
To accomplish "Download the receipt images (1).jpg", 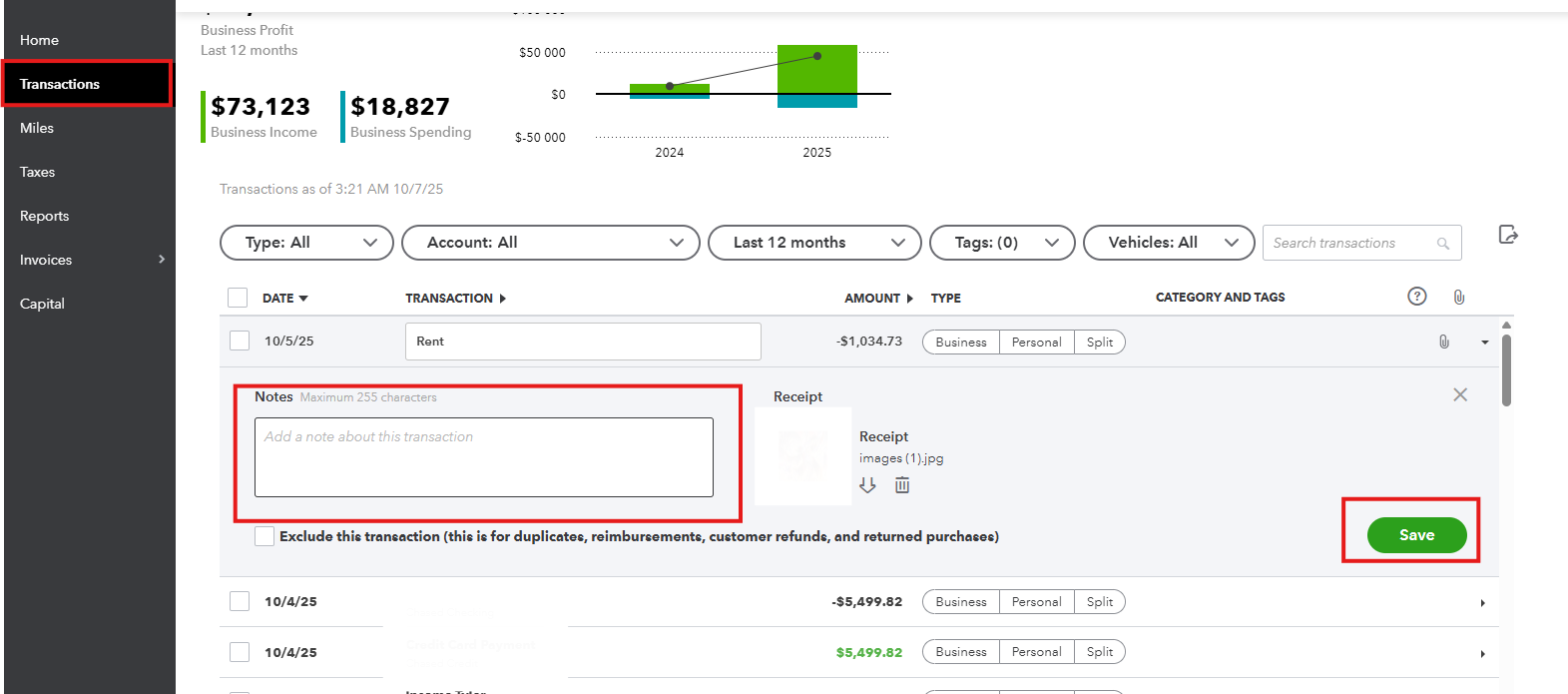I will point(867,485).
